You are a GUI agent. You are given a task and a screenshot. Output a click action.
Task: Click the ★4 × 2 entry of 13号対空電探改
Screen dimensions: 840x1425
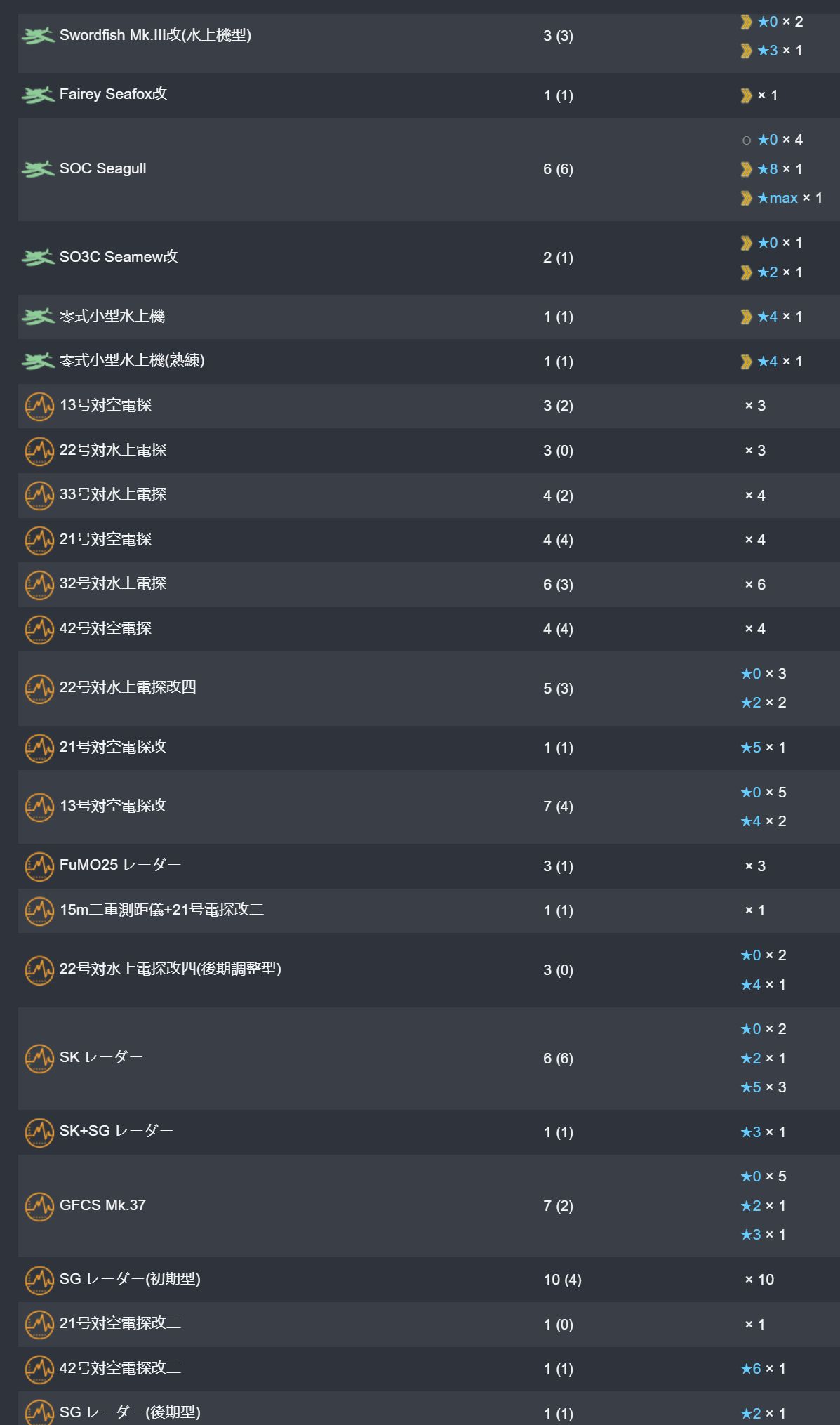click(x=764, y=821)
